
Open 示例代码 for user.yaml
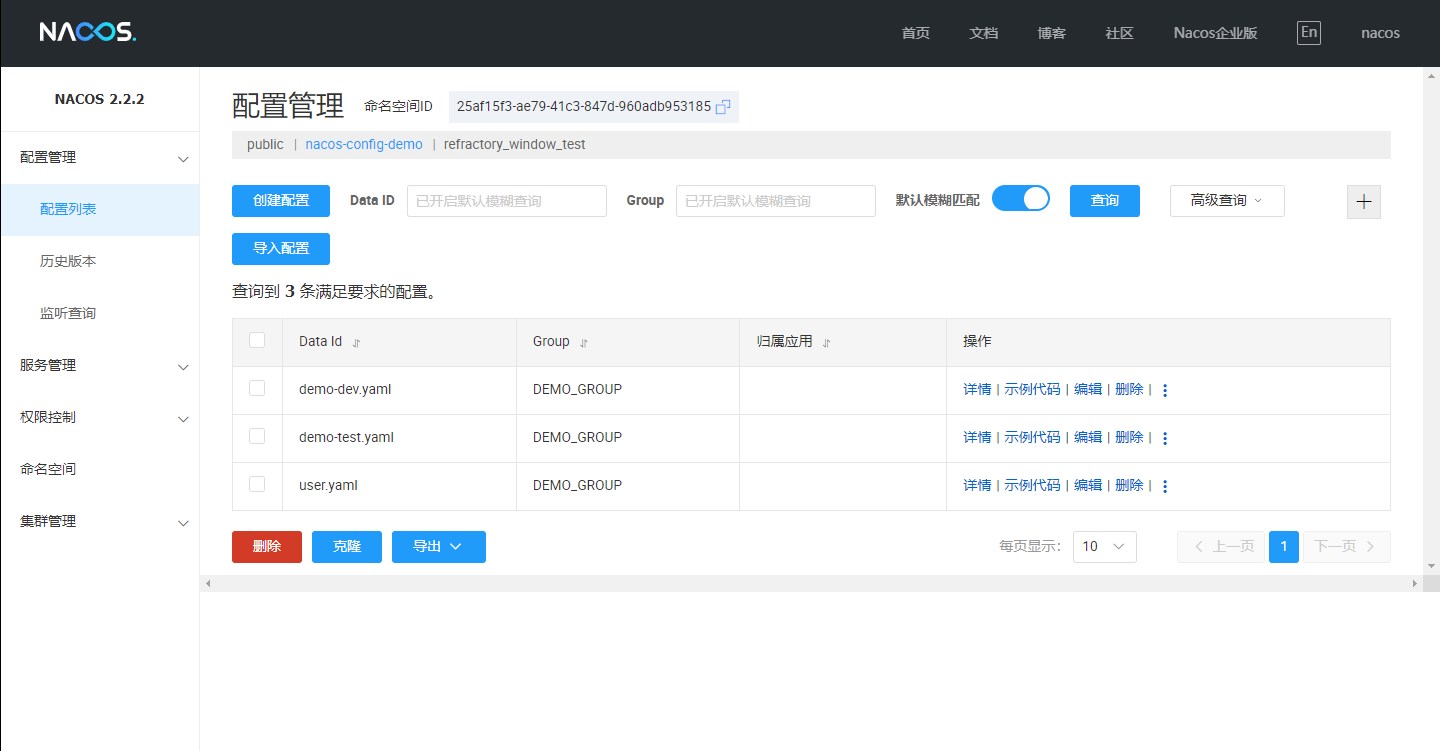(1032, 485)
